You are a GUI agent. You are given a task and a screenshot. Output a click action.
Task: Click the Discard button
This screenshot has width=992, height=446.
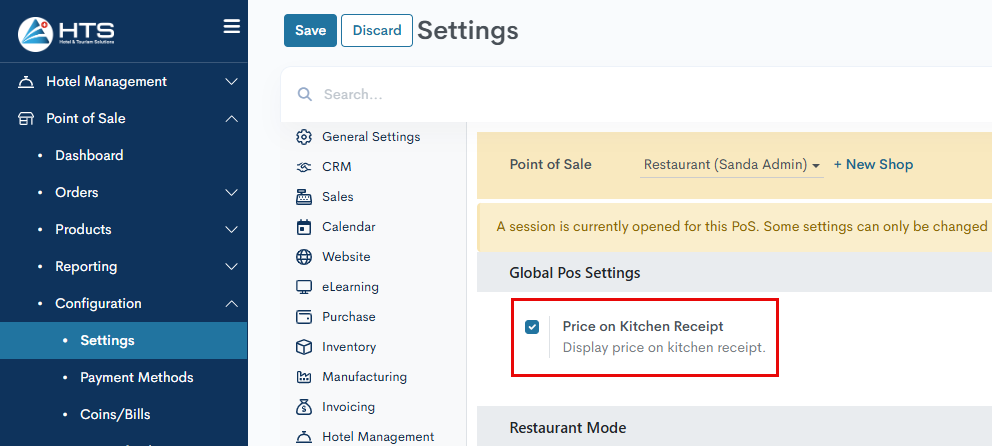(377, 31)
